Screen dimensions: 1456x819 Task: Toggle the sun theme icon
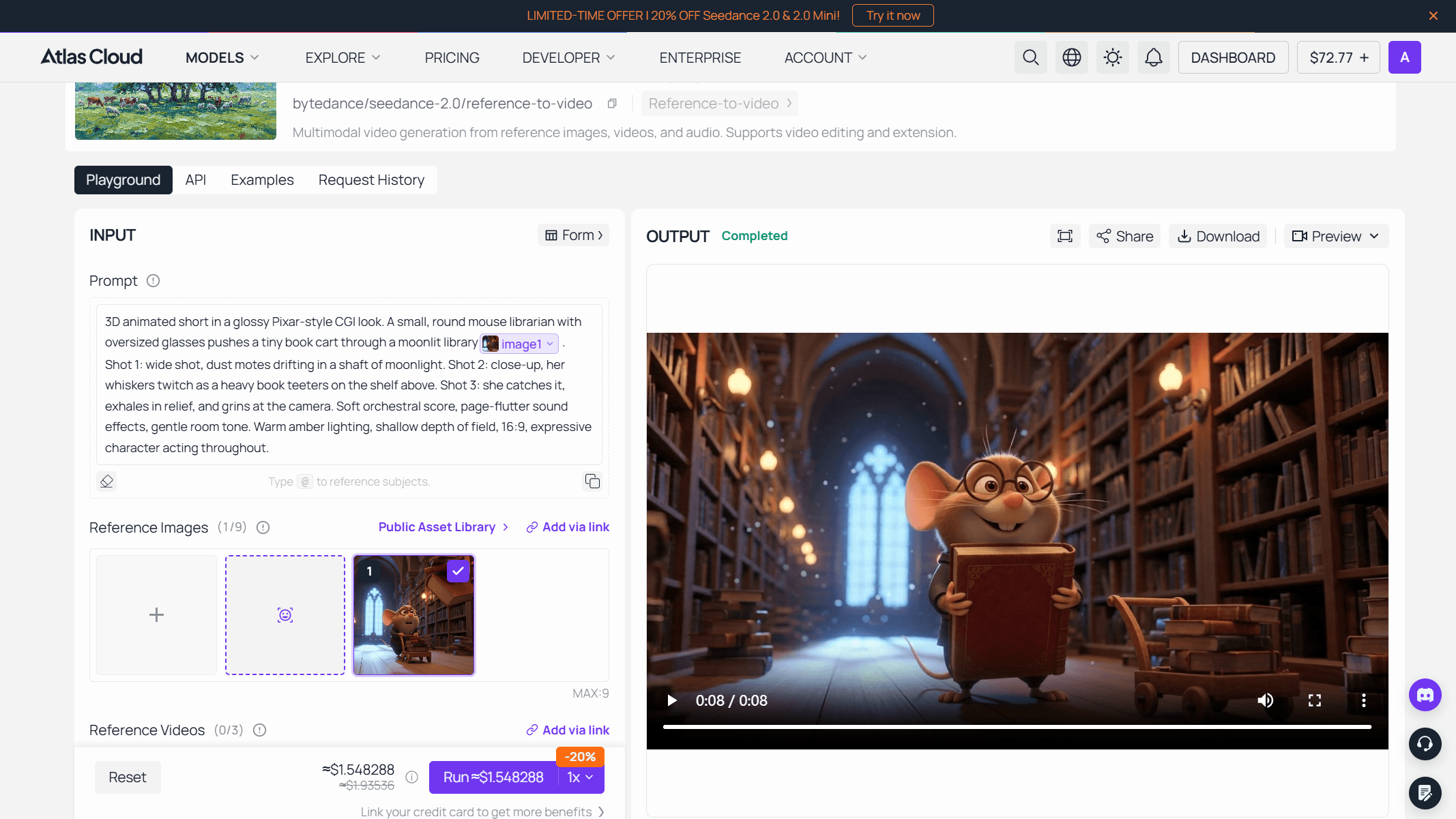point(1112,57)
